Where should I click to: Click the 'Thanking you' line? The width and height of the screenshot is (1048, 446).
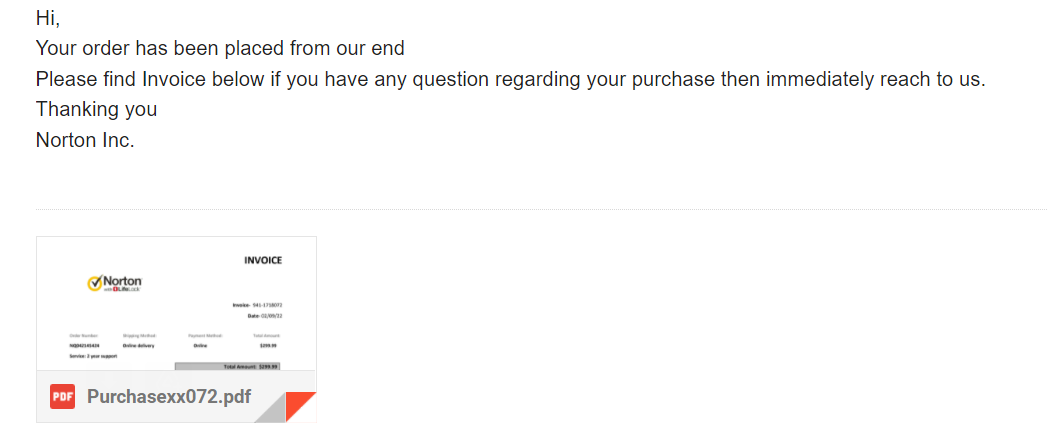(96, 109)
